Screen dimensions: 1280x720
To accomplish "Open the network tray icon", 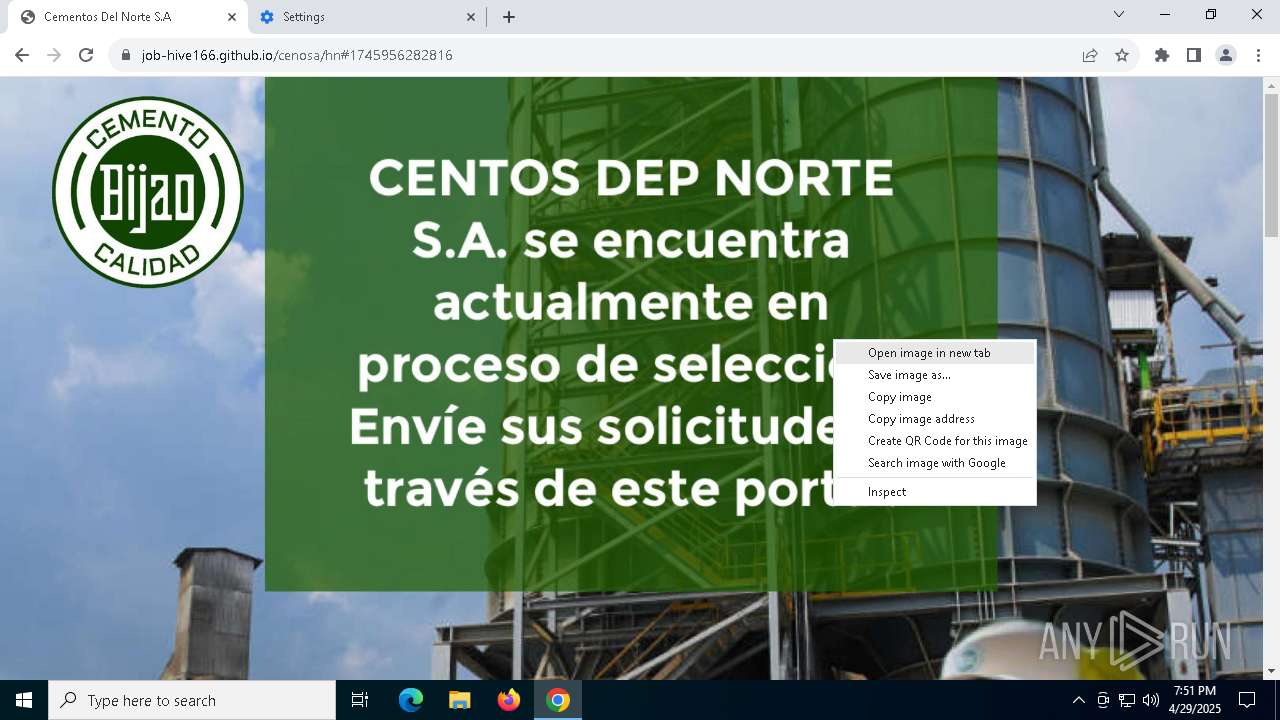I will pos(1127,700).
